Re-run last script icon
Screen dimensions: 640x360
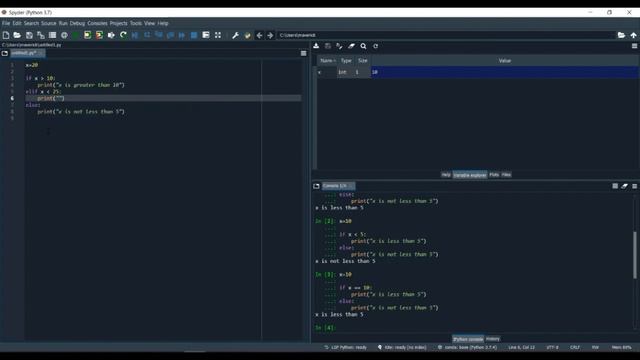click(123, 36)
